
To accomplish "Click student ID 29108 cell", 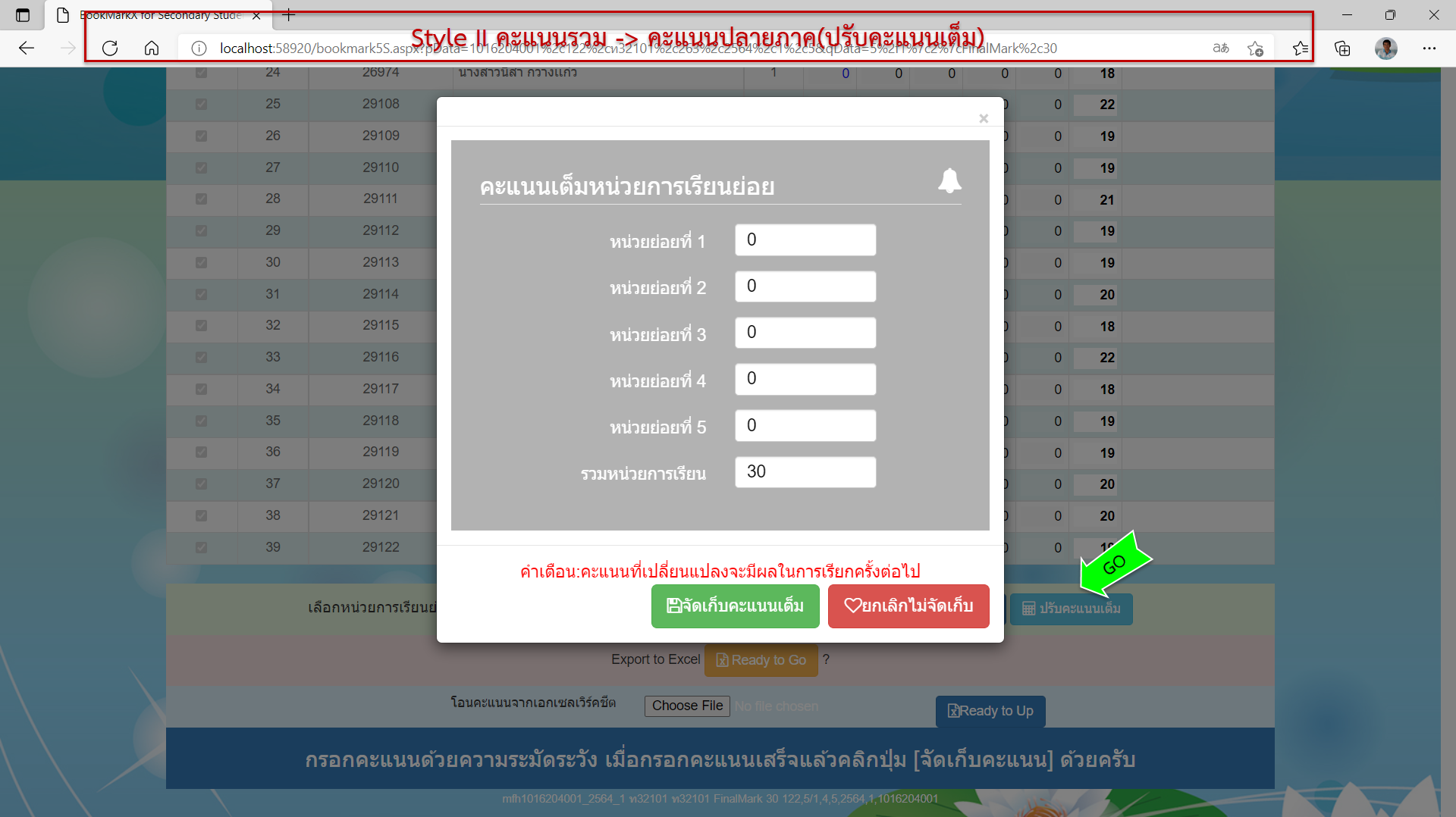I will 381,104.
